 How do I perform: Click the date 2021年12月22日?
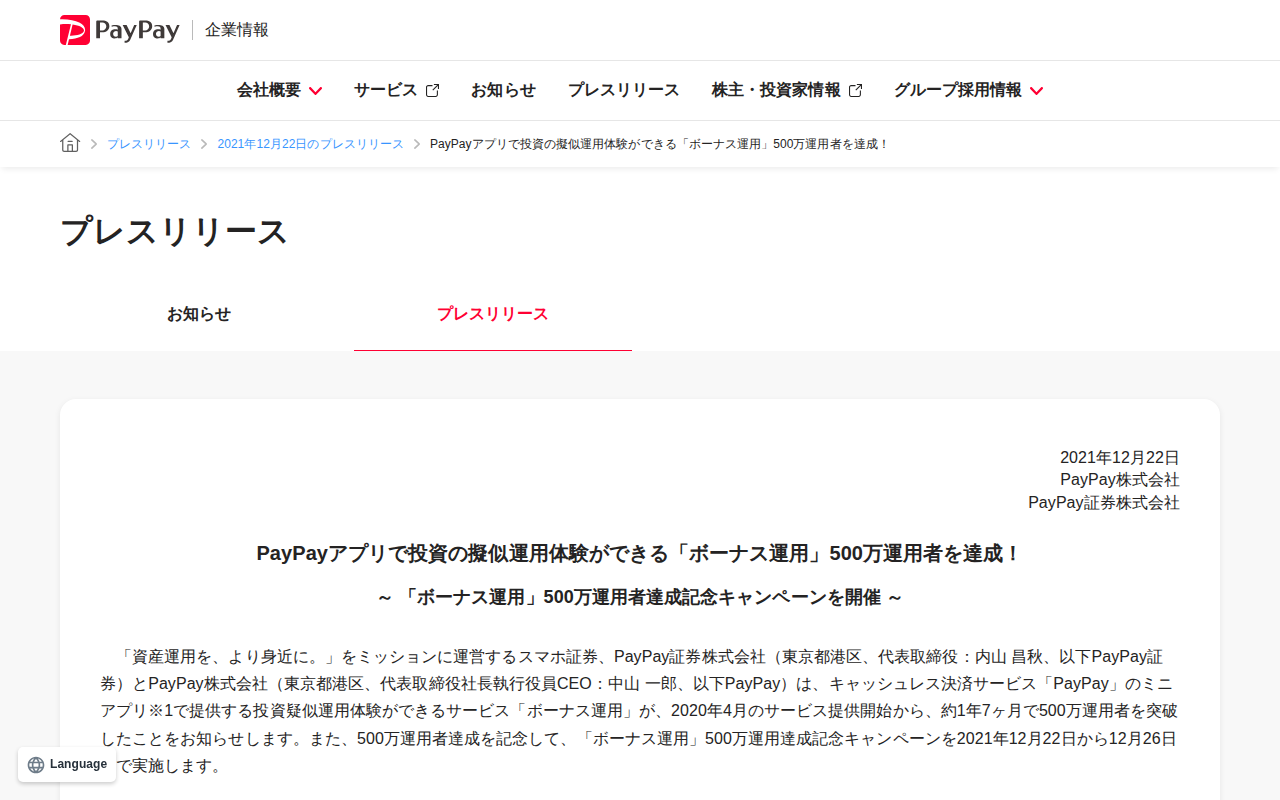tap(1120, 458)
